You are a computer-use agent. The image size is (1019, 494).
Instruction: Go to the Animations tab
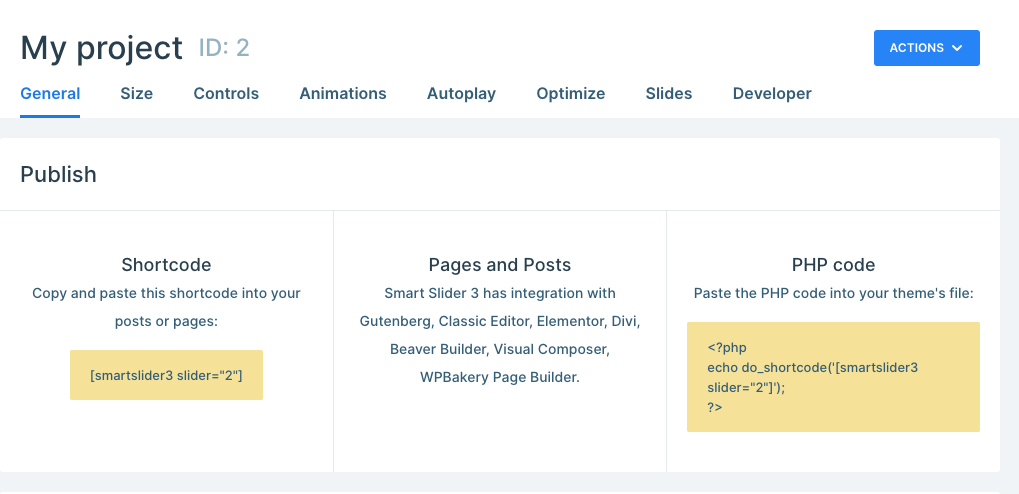(342, 94)
